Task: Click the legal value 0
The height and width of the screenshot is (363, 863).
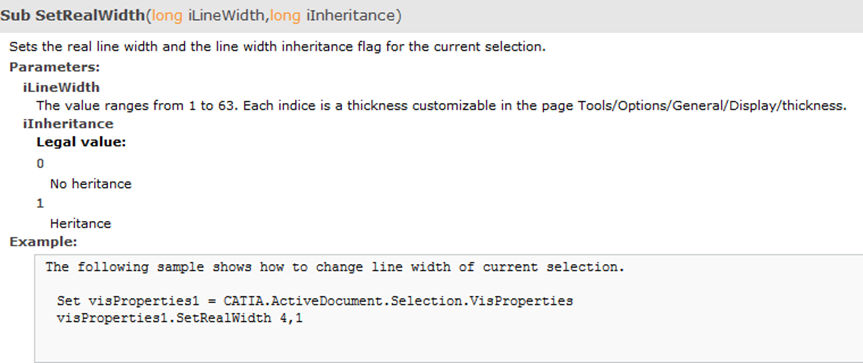Action: tap(40, 163)
